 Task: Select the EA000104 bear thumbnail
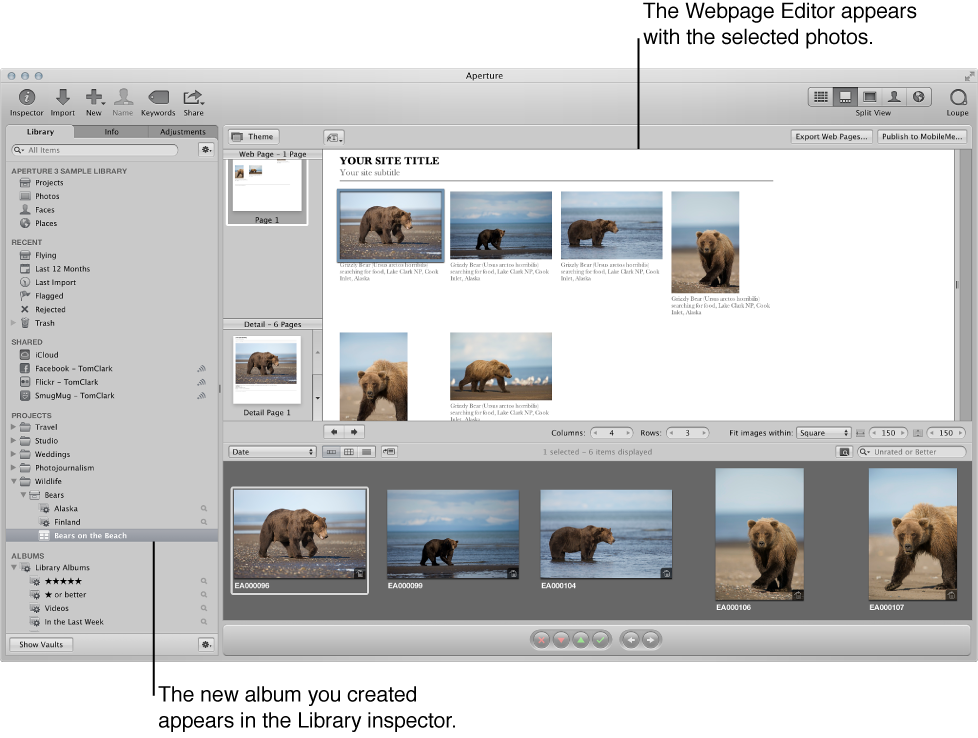coord(605,535)
